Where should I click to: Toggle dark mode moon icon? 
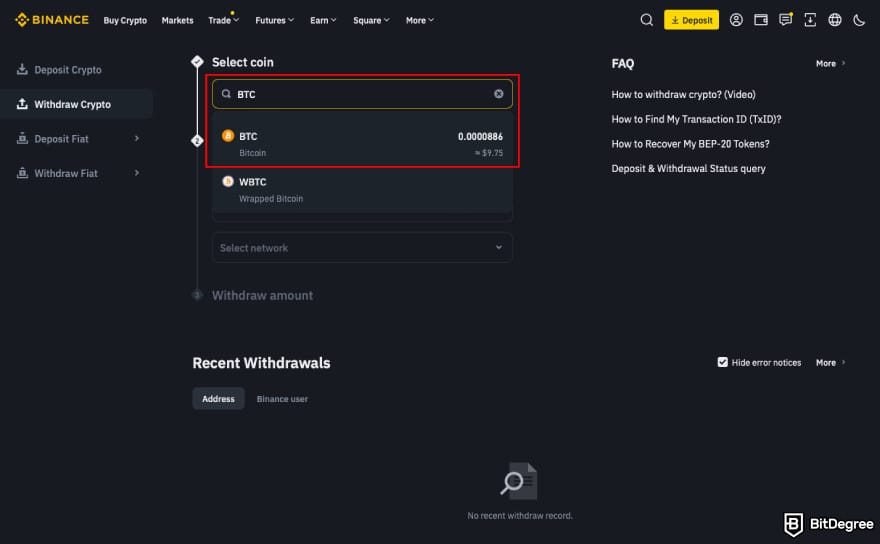859,20
